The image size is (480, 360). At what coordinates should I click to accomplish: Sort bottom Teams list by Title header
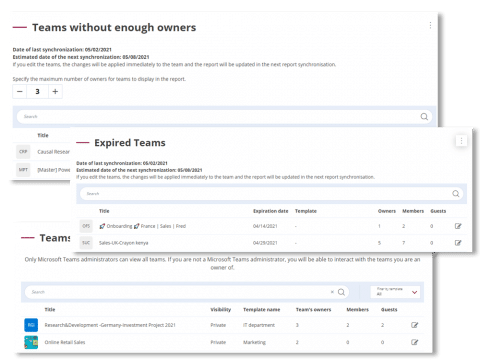click(x=50, y=310)
